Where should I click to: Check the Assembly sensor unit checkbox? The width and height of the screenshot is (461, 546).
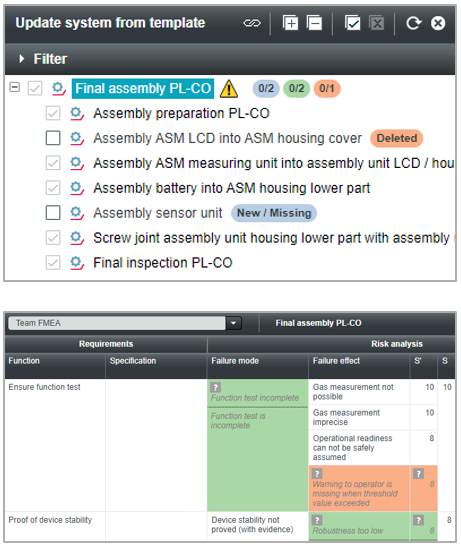coord(53,213)
